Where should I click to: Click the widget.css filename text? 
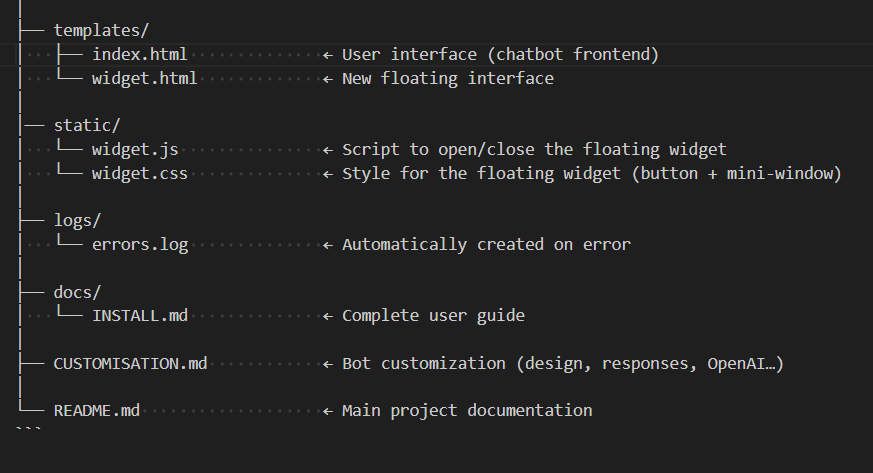139,173
